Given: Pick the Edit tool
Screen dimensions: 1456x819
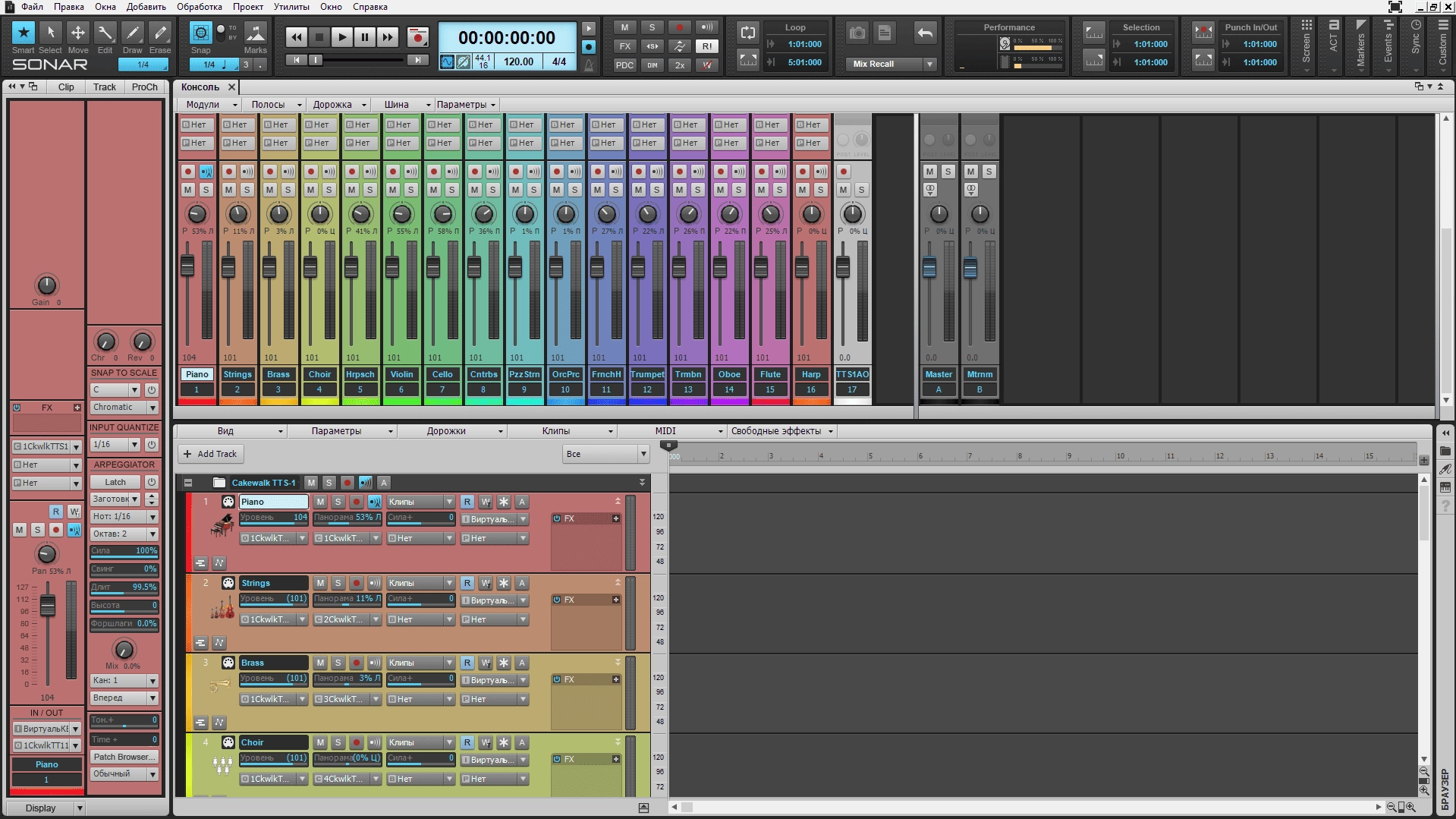Looking at the screenshot, I should [x=105, y=33].
